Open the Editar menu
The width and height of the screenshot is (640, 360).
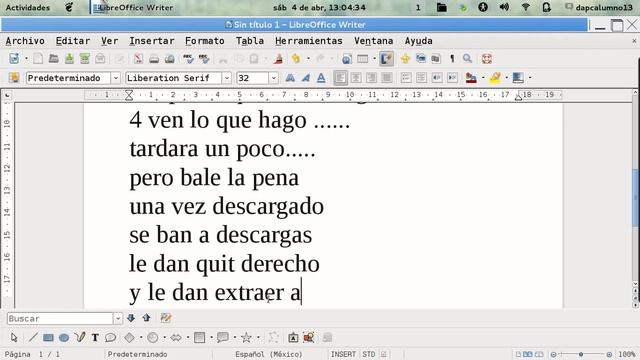click(x=73, y=41)
